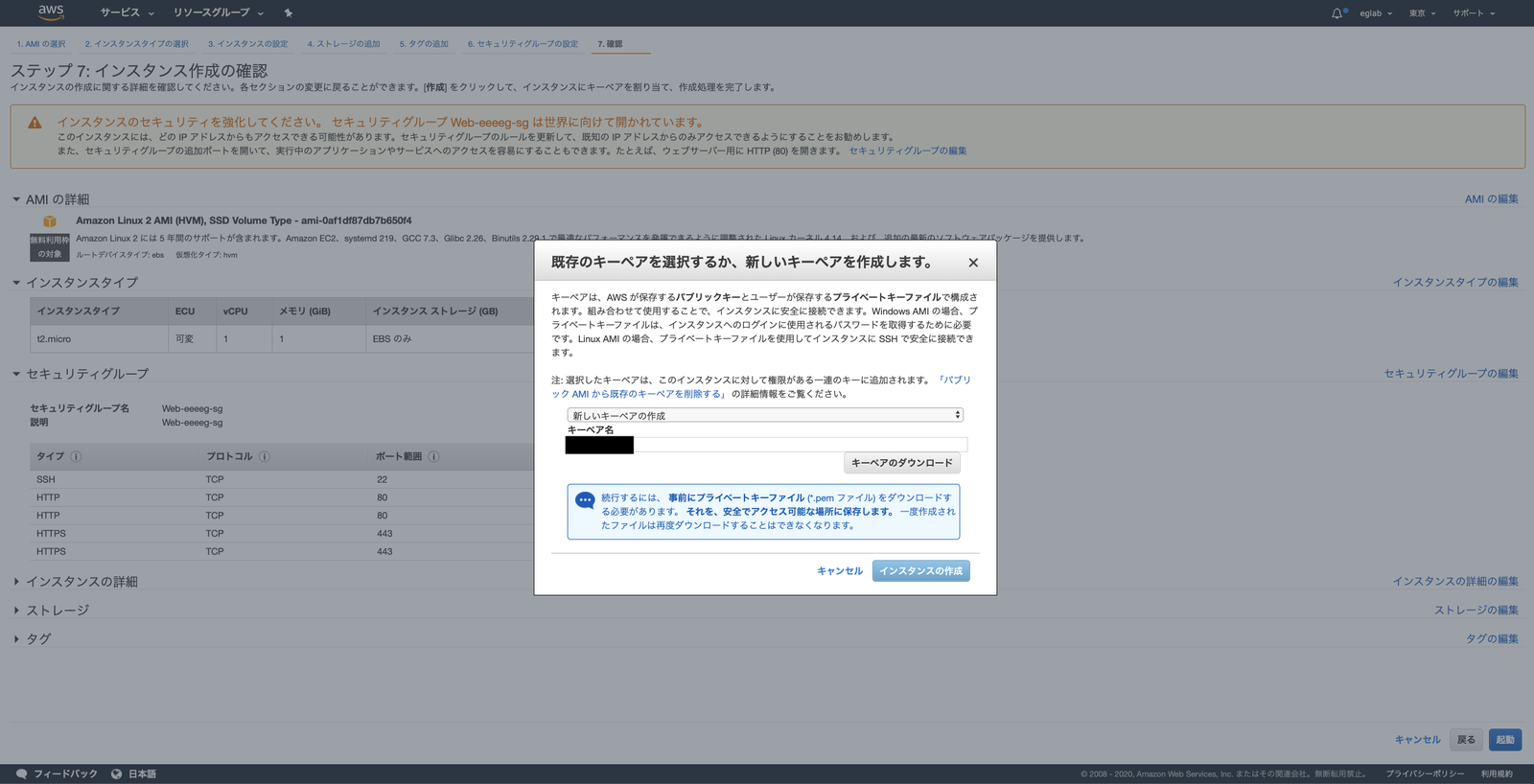
Task: Open the 東京 region menu
Action: click(x=1422, y=13)
